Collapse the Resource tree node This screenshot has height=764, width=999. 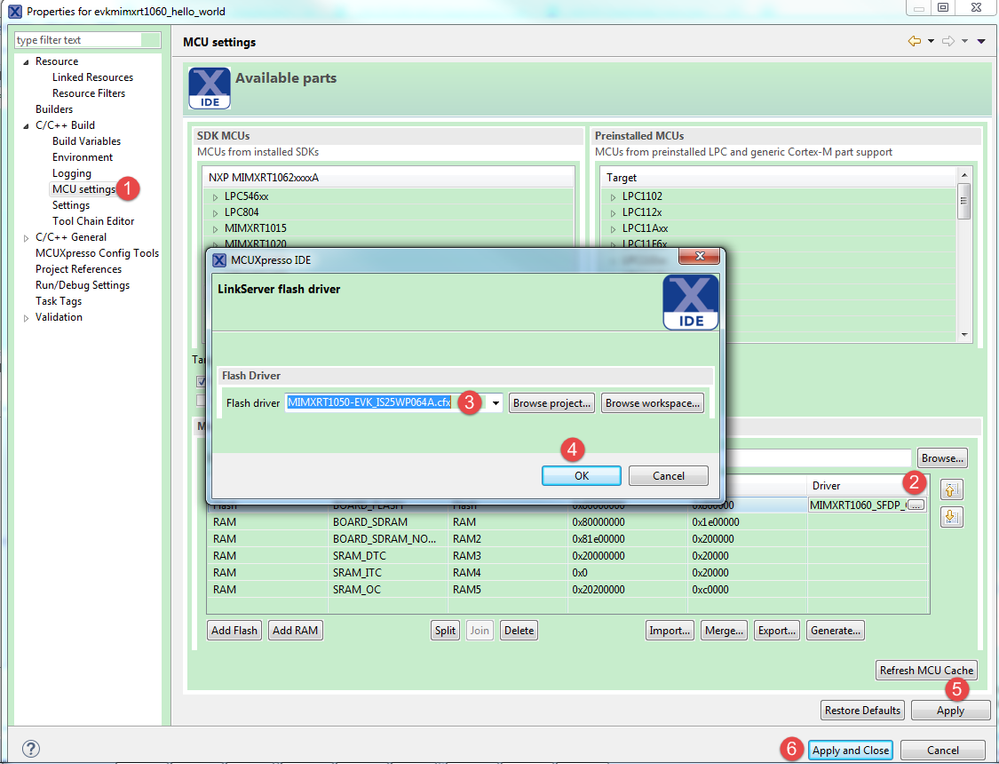26,62
